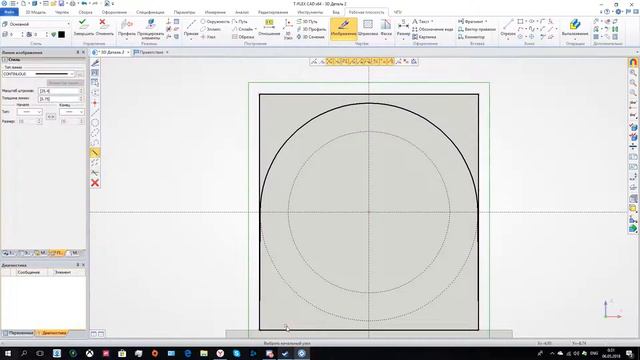Expand the Фрагмент dropdown arrow

486,21
